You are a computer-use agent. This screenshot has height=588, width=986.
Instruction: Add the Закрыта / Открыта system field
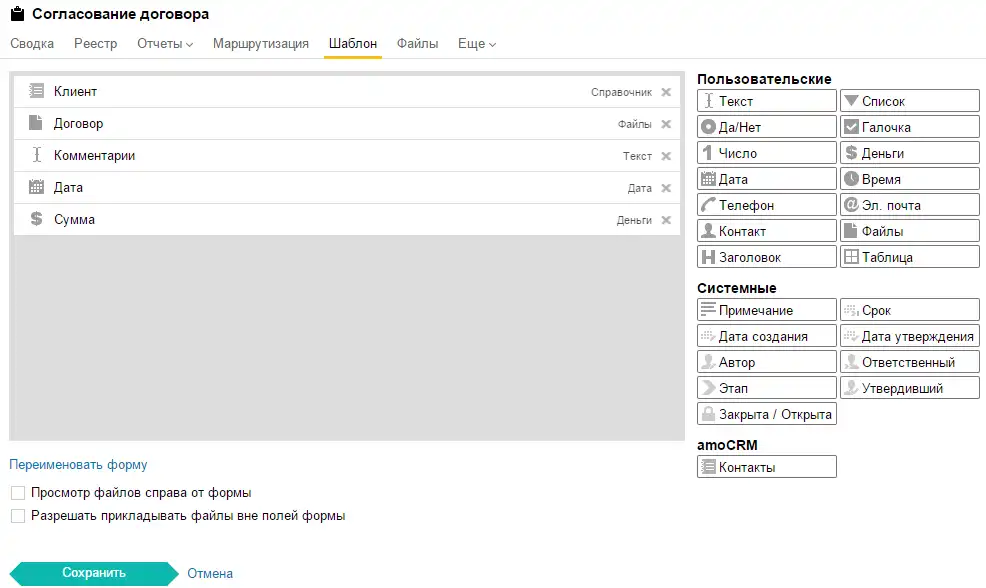[767, 414]
